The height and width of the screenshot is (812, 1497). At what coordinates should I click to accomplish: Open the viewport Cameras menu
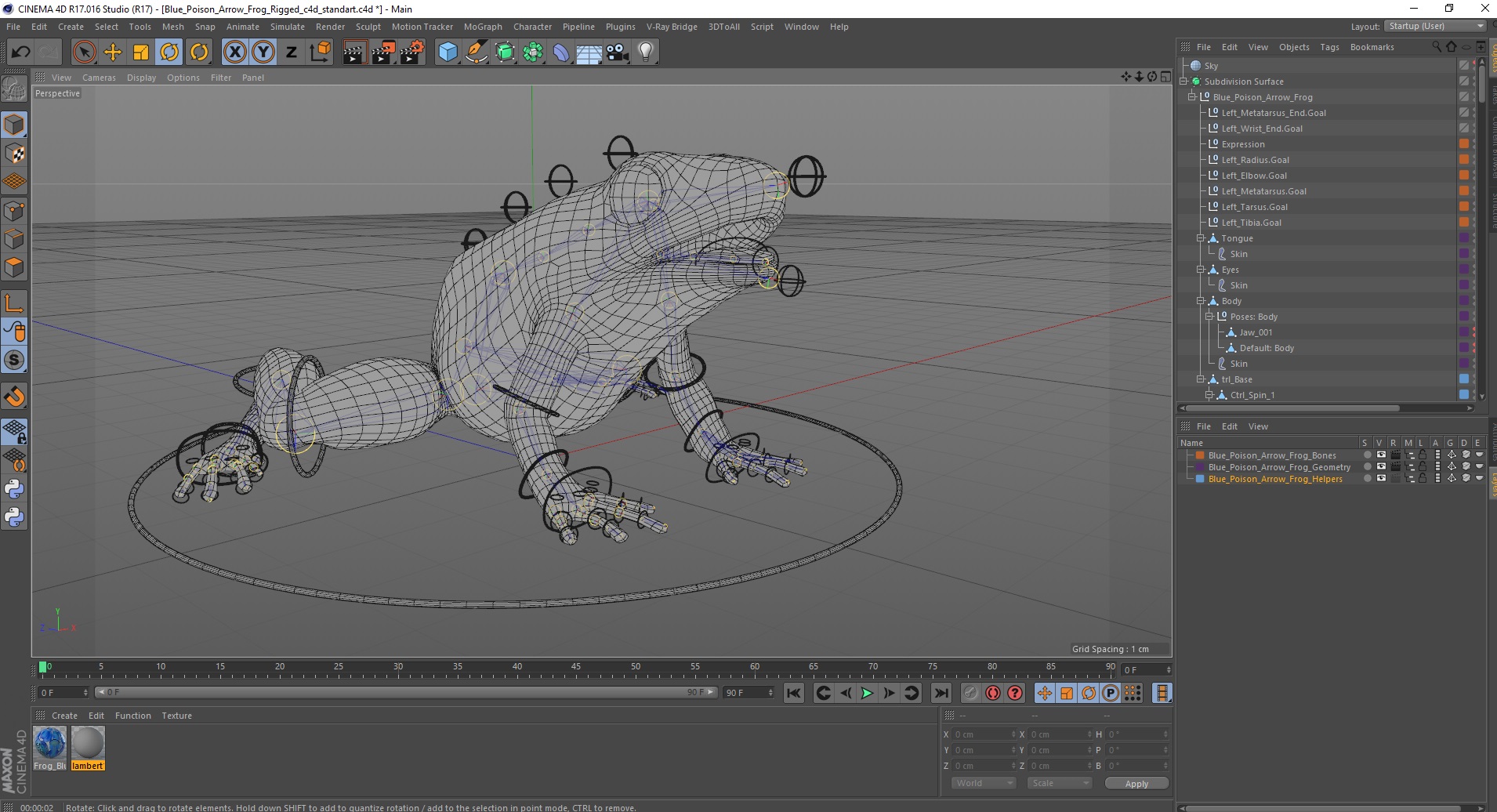point(99,78)
